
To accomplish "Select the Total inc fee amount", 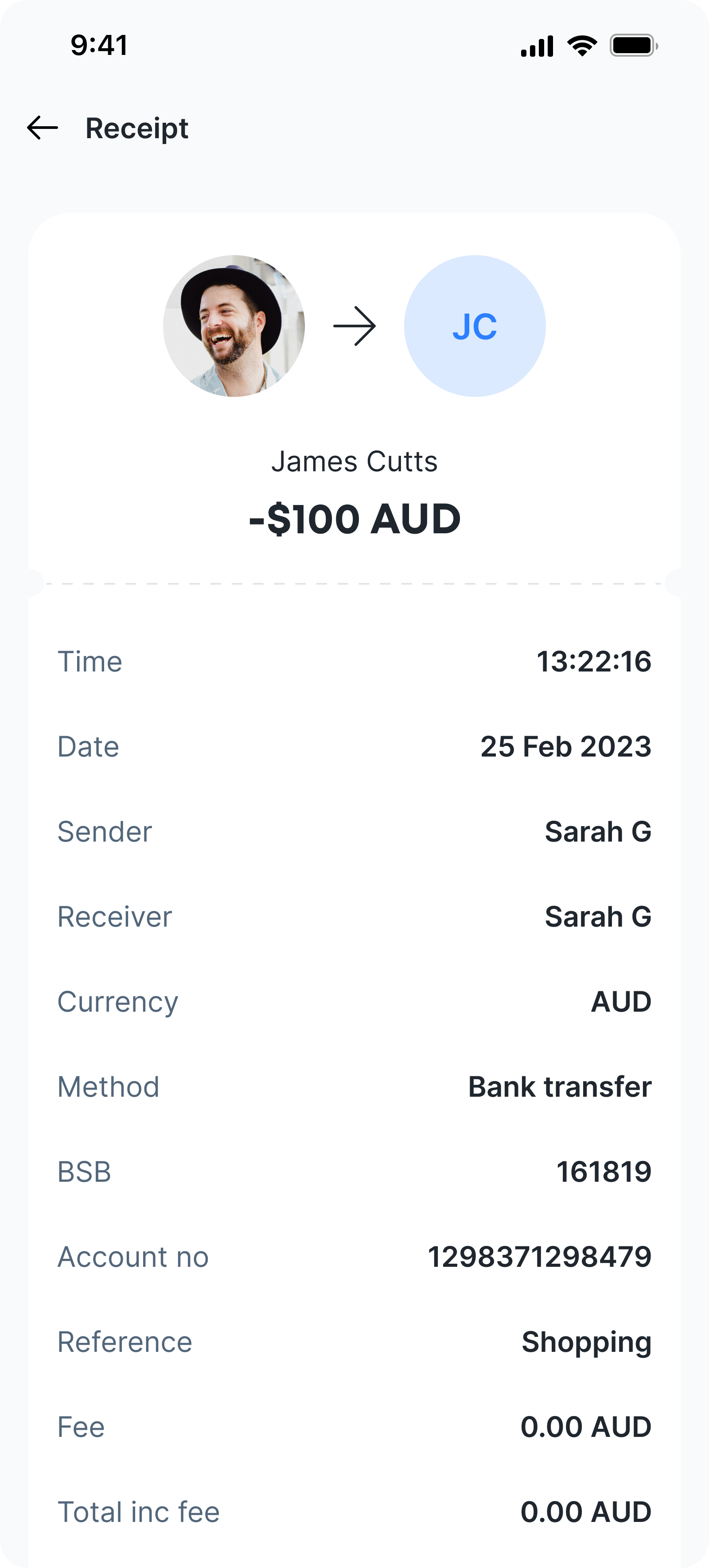I will tap(586, 1512).
